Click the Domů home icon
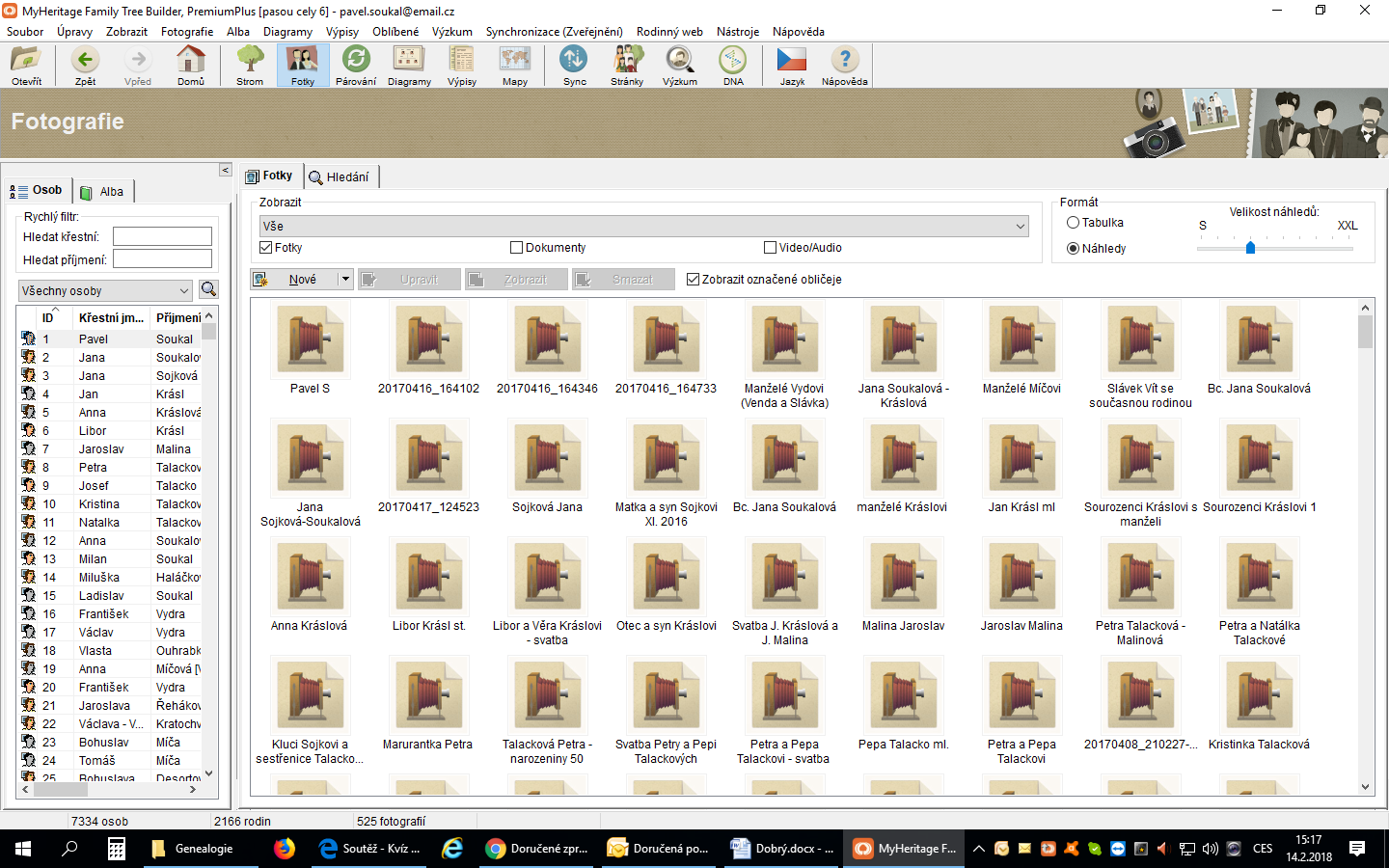1389x868 pixels. pyautogui.click(x=191, y=65)
